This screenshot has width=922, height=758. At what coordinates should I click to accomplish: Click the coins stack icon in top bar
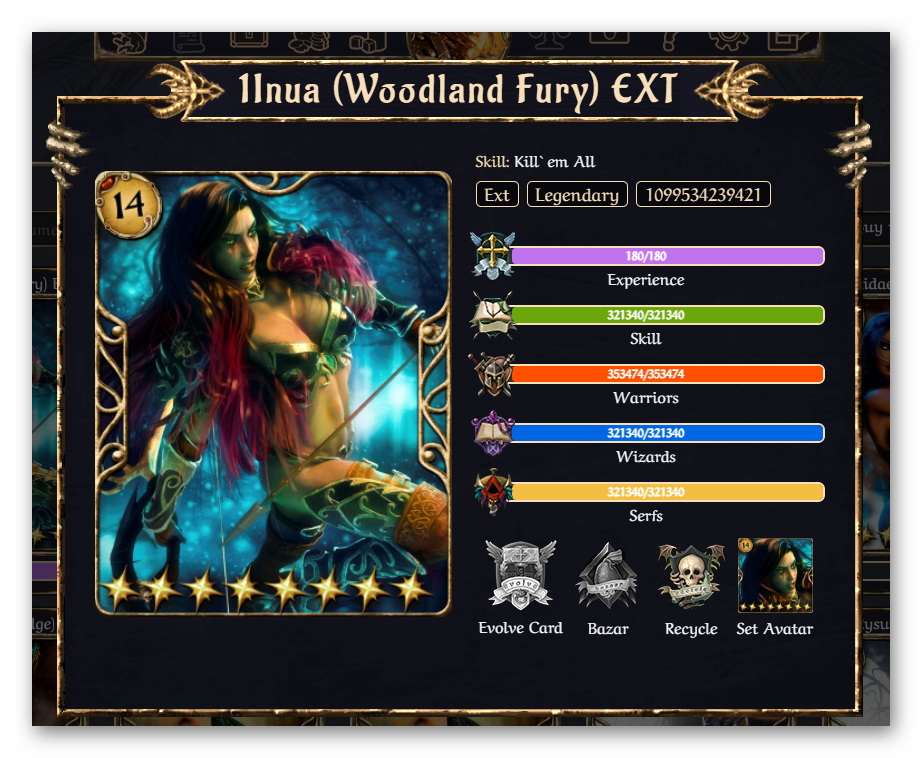pos(309,41)
